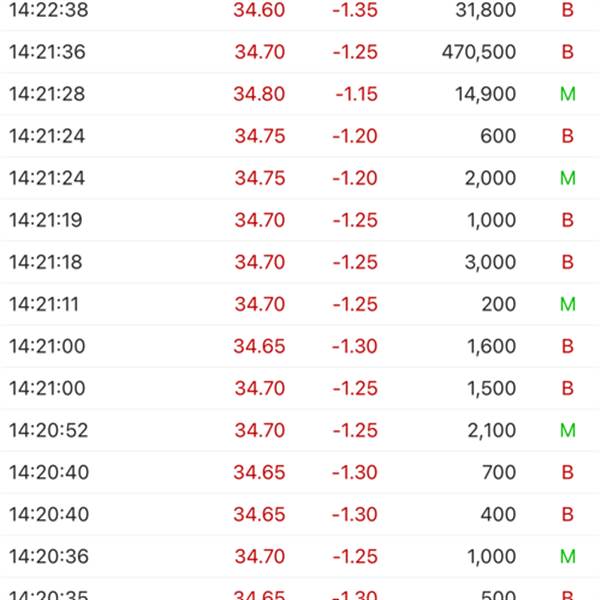Click the 700 volume at 14:20:40

(499, 472)
